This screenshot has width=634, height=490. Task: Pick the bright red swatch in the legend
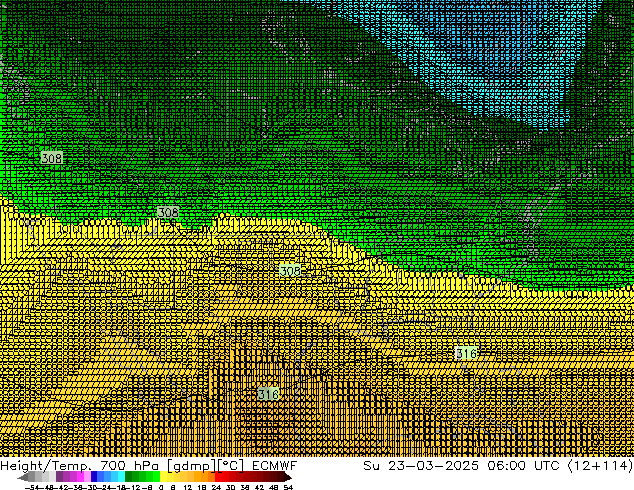coord(218,476)
